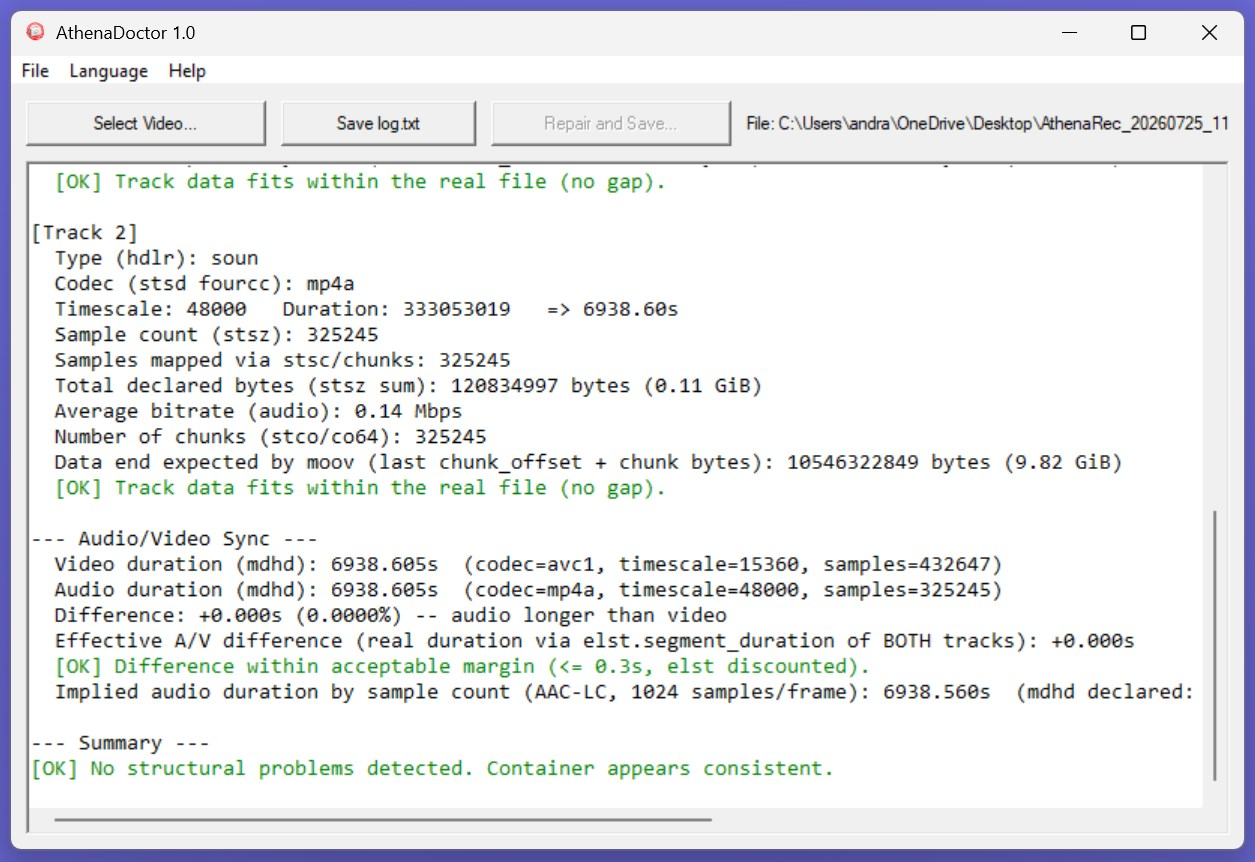Click the AthenaDoctor 1.0 window title text
The width and height of the screenshot is (1255, 862).
pos(125,33)
